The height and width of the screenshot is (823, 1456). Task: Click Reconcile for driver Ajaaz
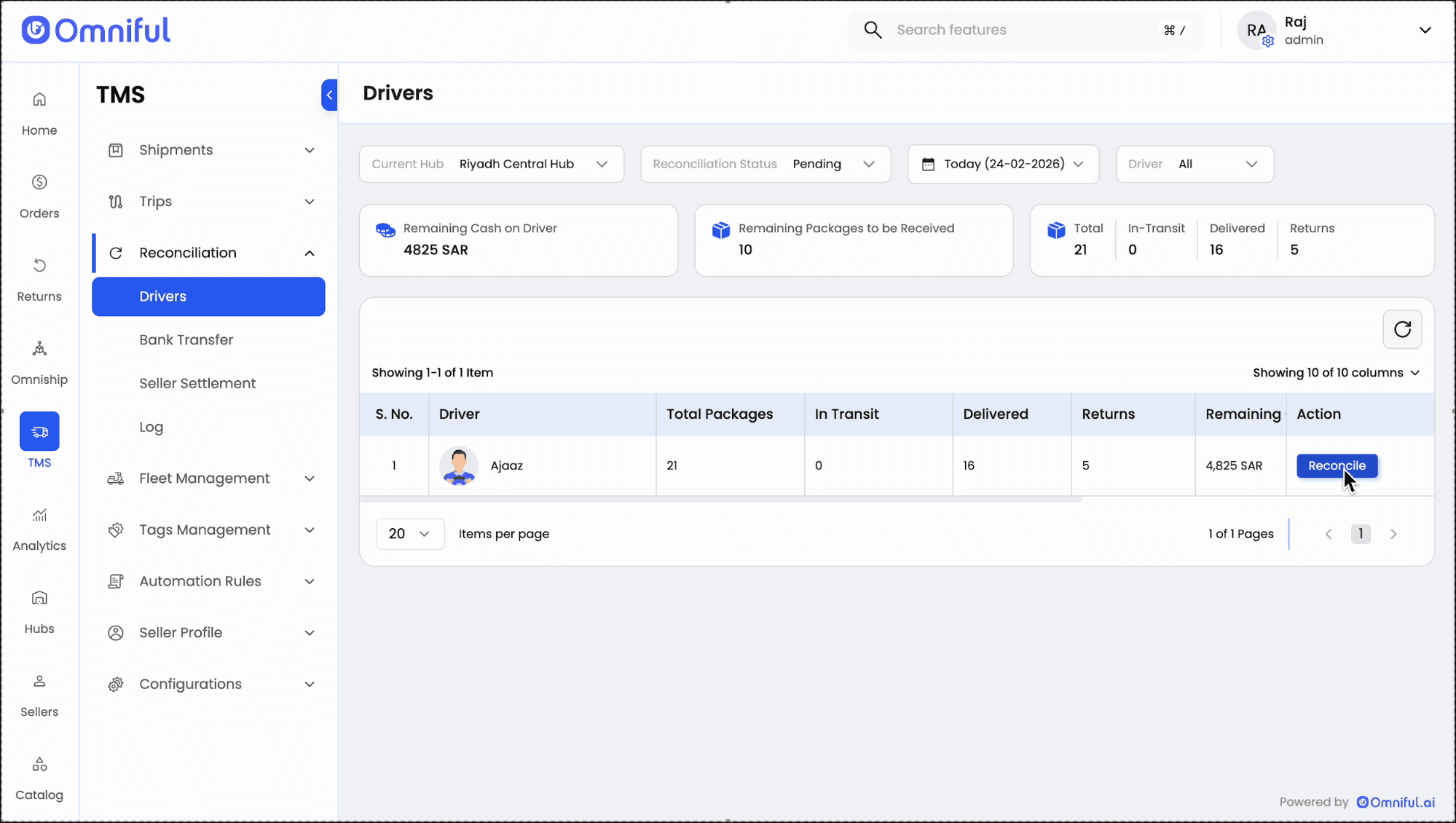[x=1337, y=465]
